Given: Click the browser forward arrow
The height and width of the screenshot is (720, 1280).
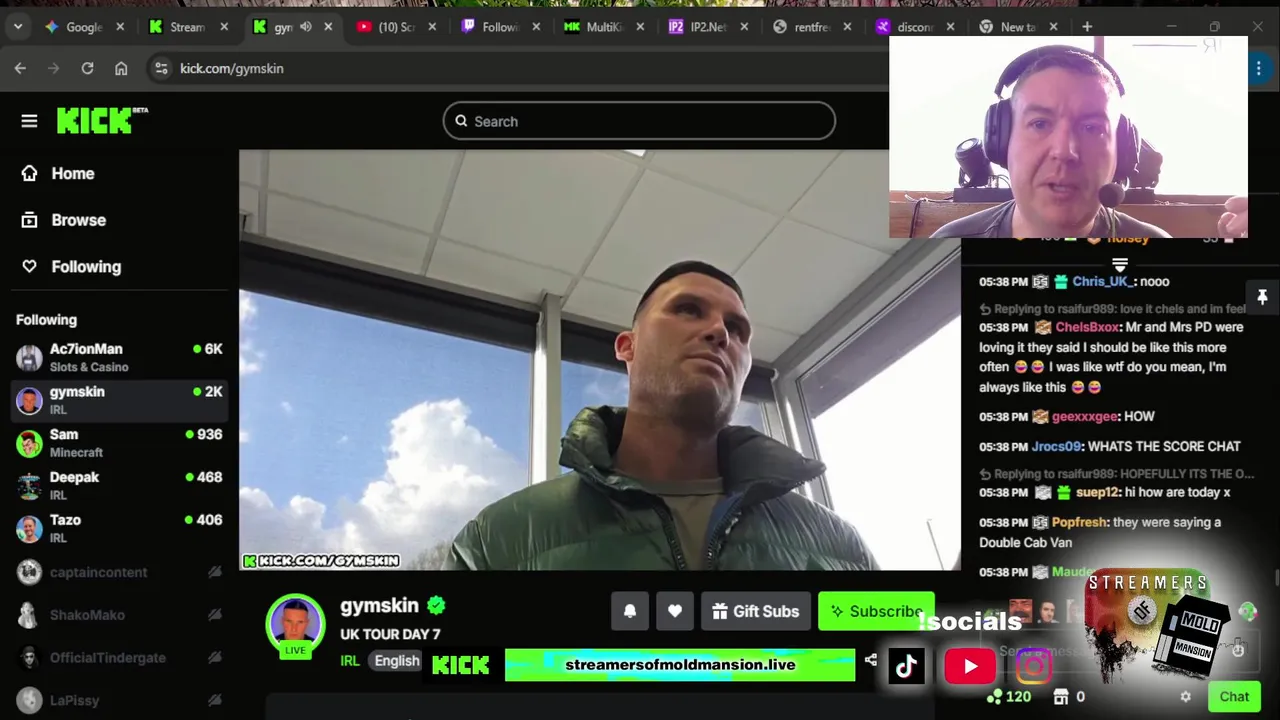Looking at the screenshot, I should (54, 68).
